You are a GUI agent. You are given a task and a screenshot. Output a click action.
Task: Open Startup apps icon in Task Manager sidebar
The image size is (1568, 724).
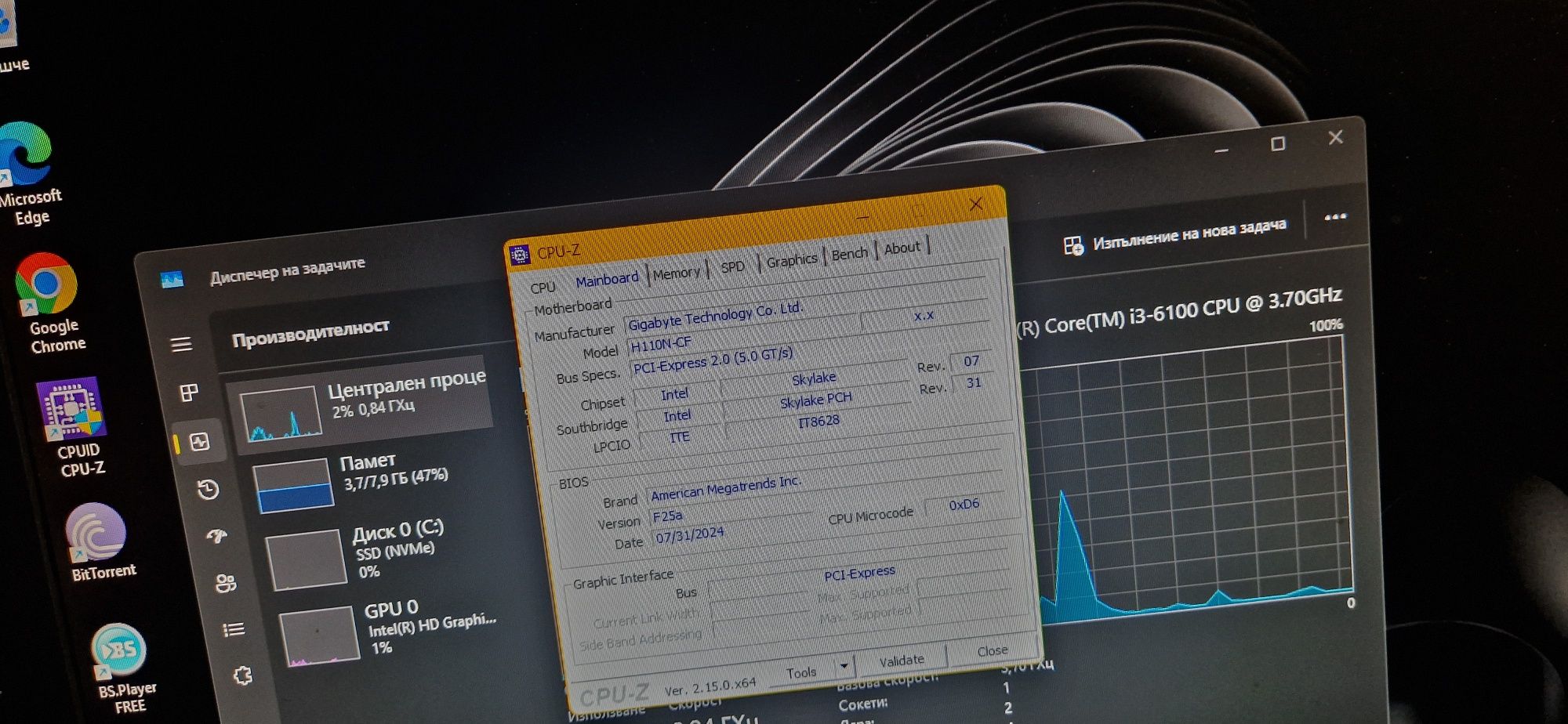pyautogui.click(x=217, y=536)
